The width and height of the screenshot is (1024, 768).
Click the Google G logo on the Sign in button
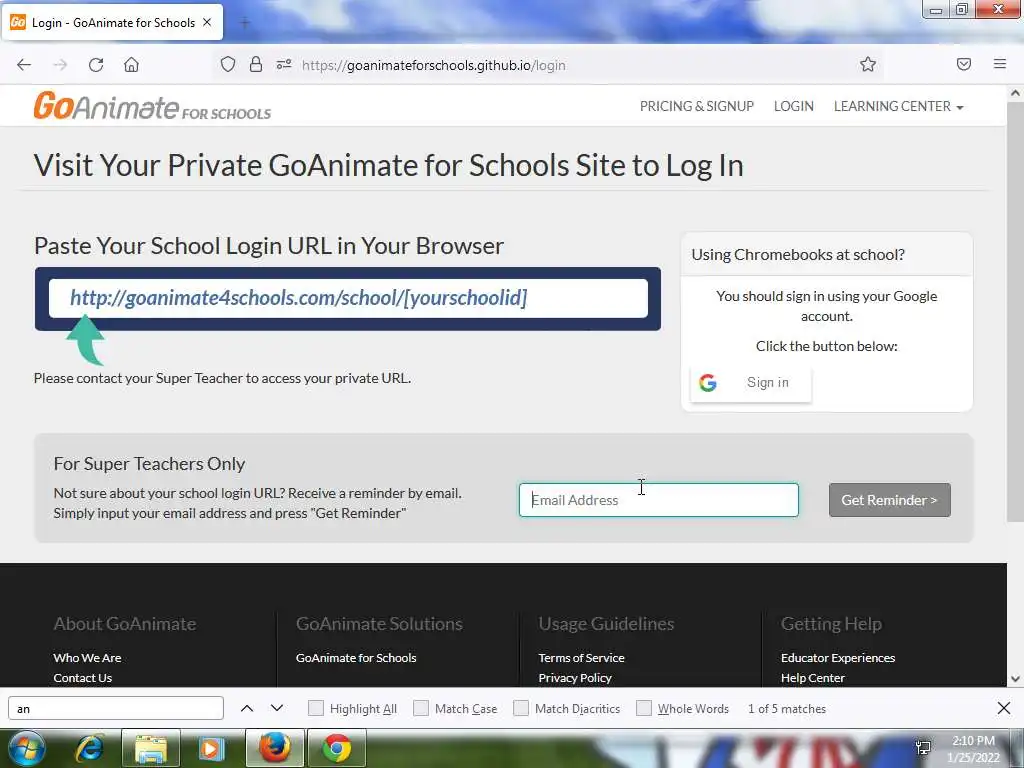[x=708, y=383]
